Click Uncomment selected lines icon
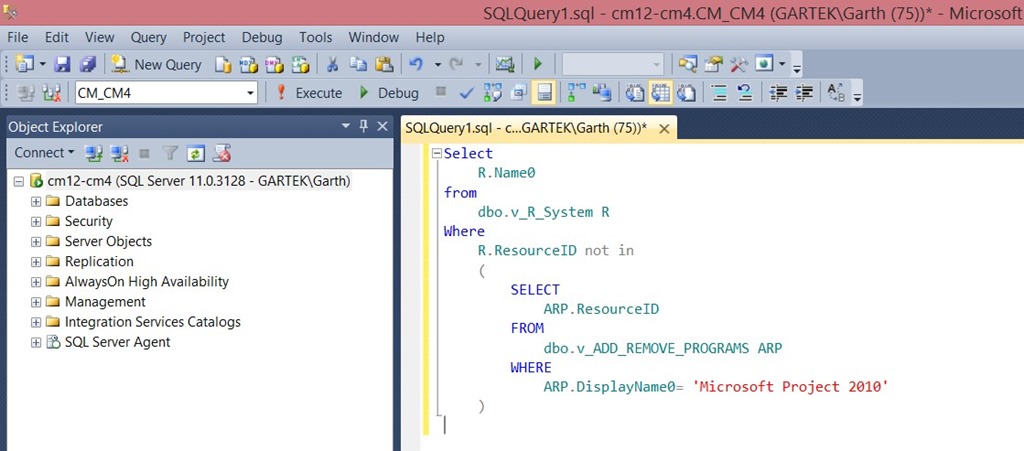 click(745, 93)
